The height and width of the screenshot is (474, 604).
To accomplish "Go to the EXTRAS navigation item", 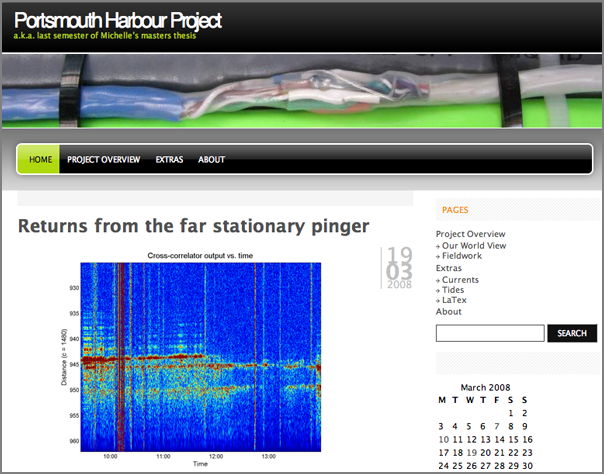I will pyautogui.click(x=169, y=160).
